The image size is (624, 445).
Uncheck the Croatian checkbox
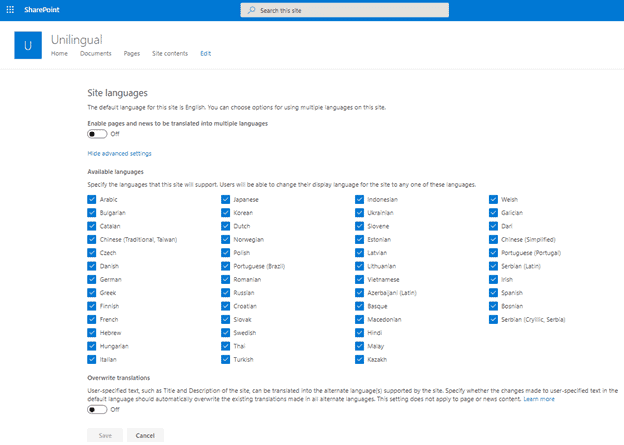pos(226,306)
